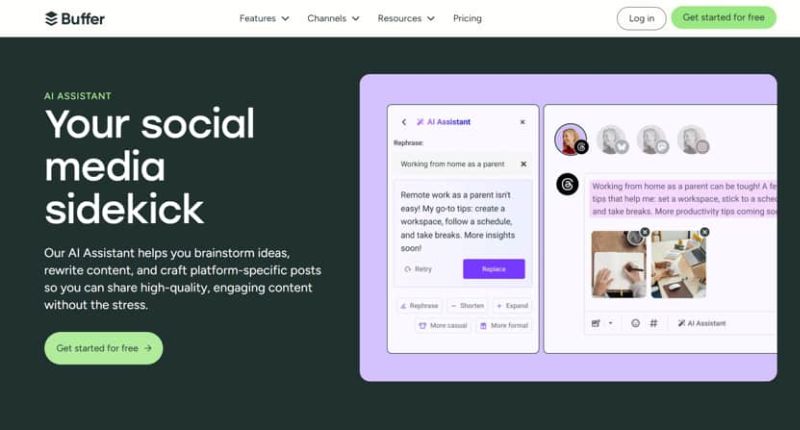Select the Threads channel icon beside post
Screen dimensions: 800x430
(567, 184)
